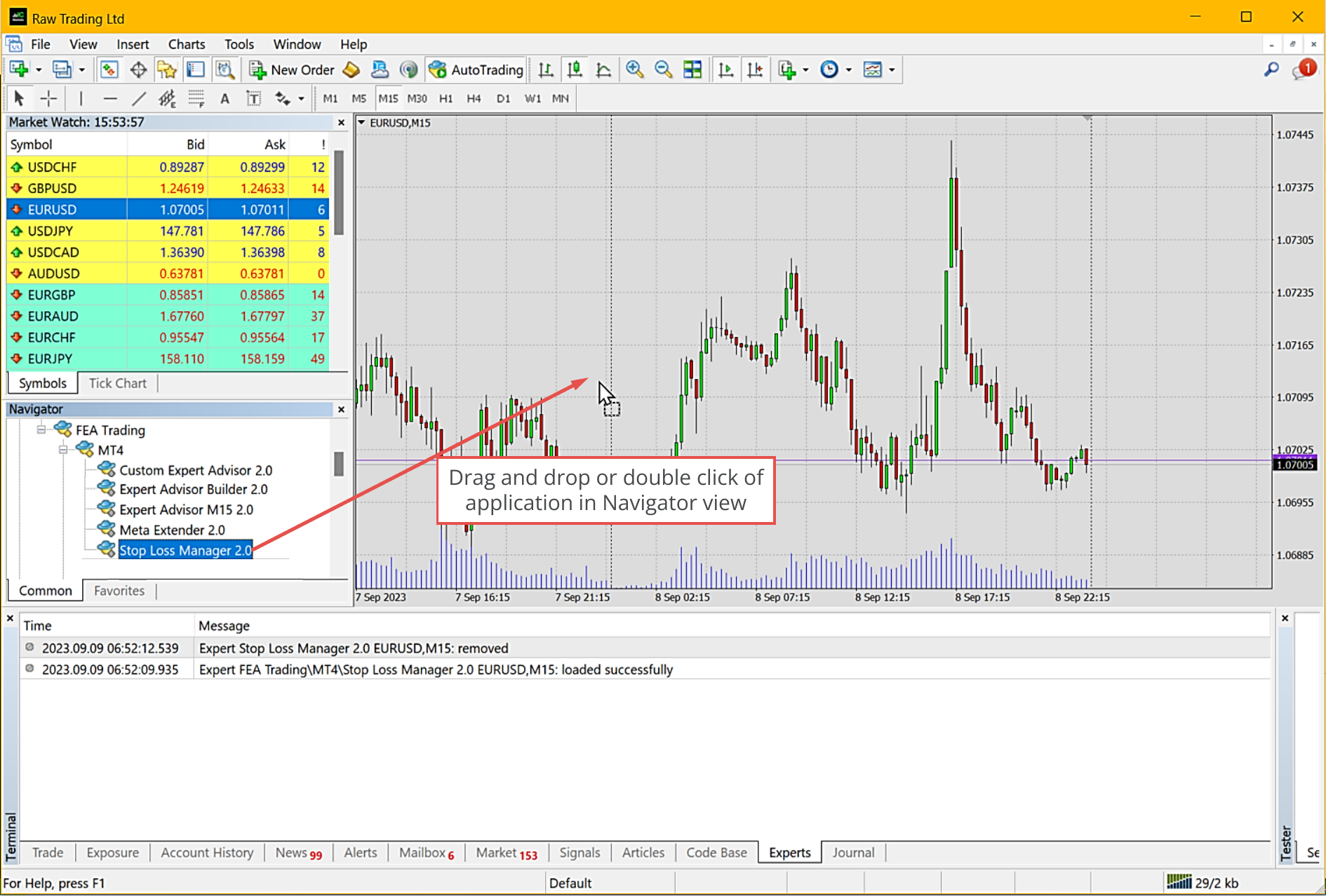Open the Insert menu
Screen dimensions: 1326x896
pos(133,44)
